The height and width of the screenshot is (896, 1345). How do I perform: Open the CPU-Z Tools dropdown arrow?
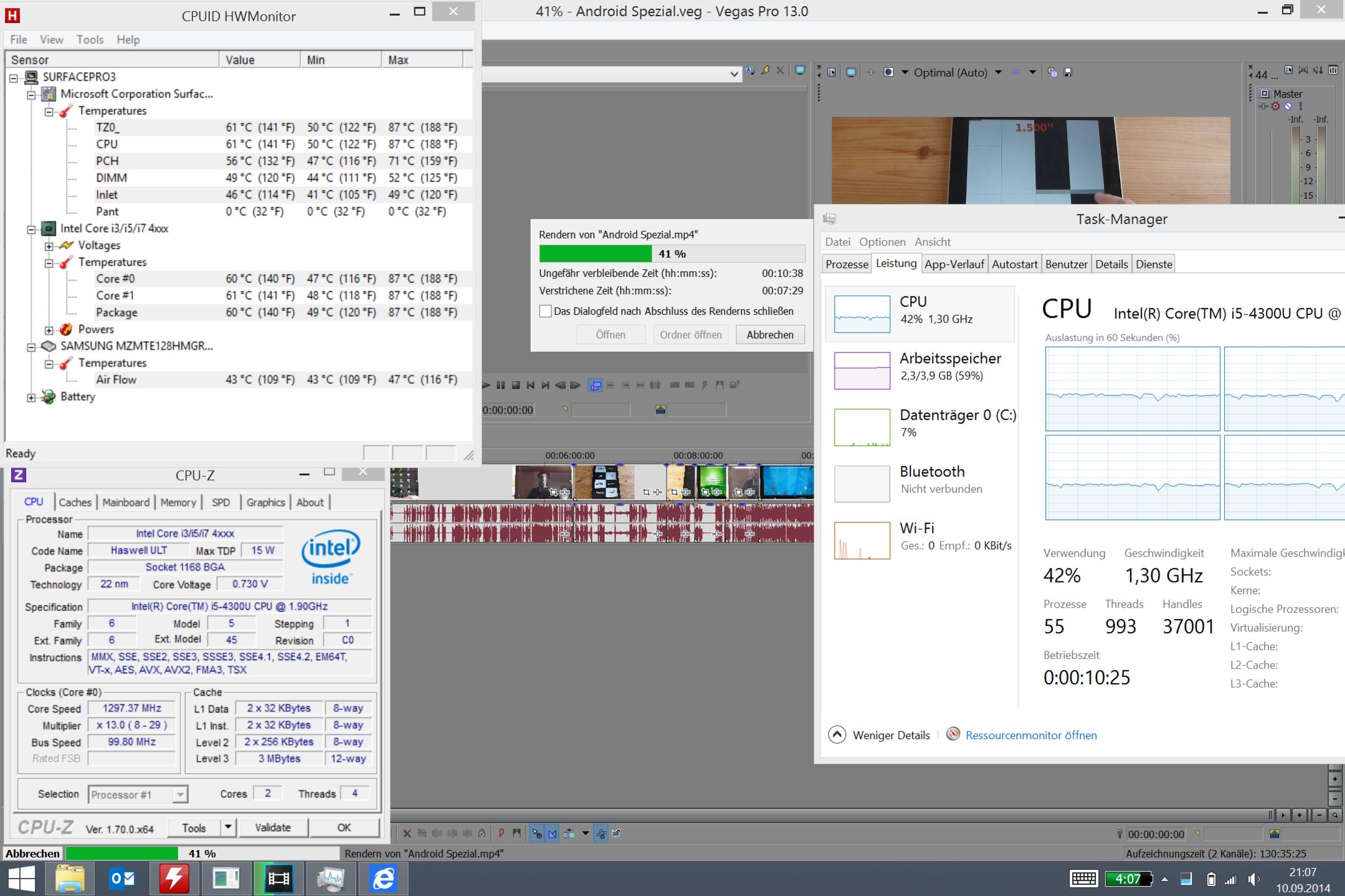(228, 828)
